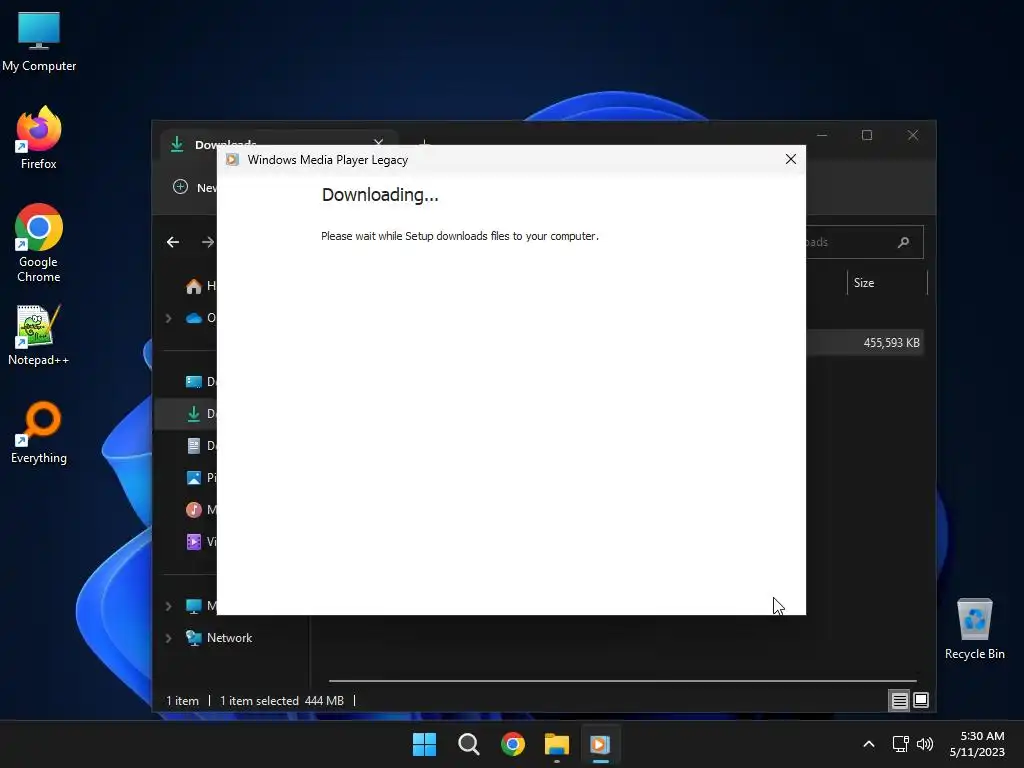
Task: Click '1 item selected 444 MB' status text
Action: [x=281, y=701]
